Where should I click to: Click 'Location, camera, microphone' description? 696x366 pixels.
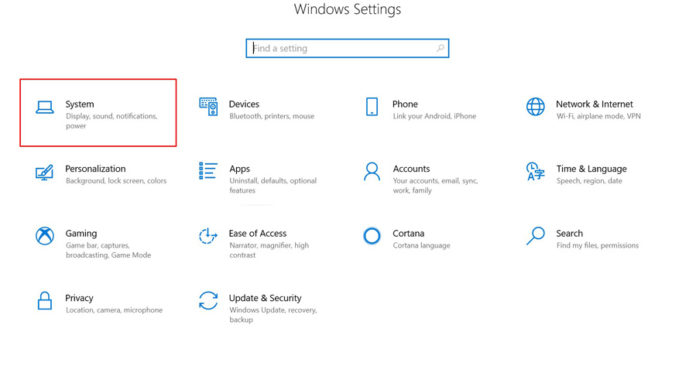(x=114, y=310)
